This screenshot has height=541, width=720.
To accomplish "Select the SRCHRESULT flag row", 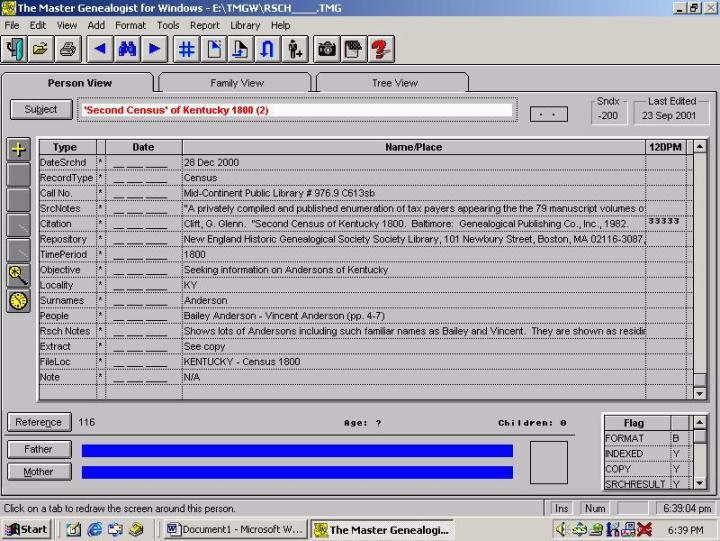I will pyautogui.click(x=647, y=484).
